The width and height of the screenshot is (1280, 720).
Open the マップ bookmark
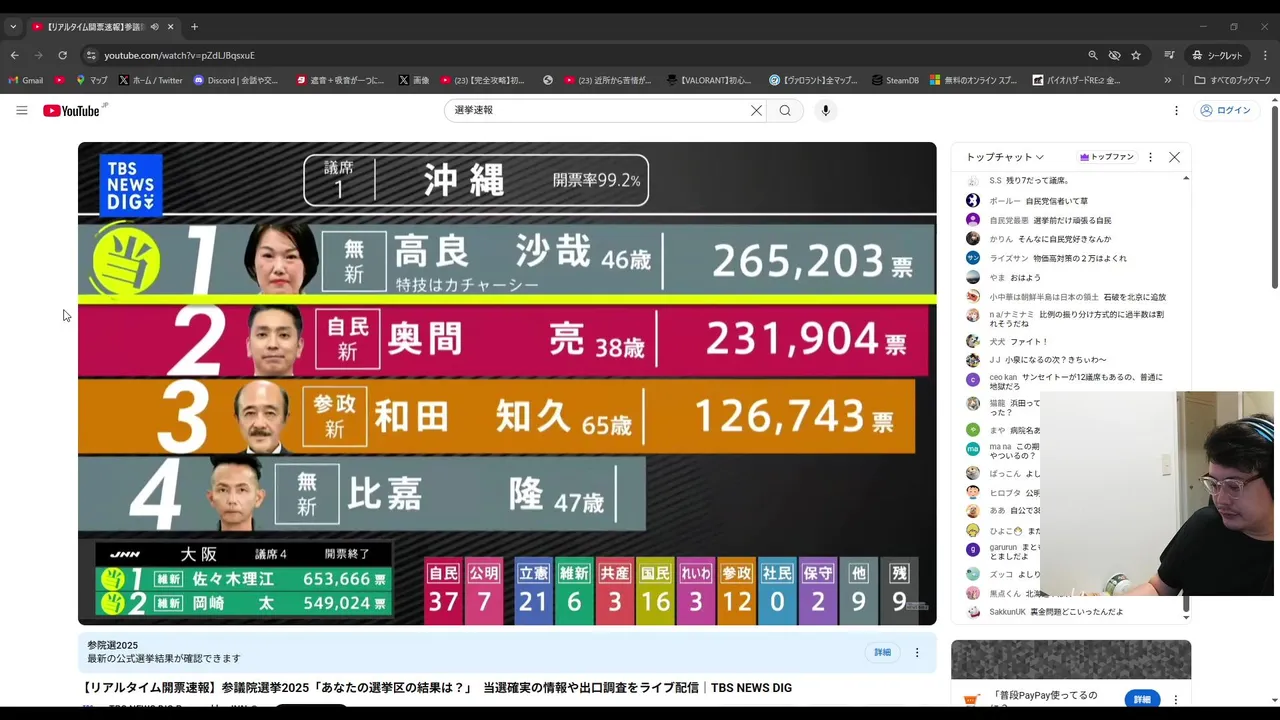click(92, 80)
